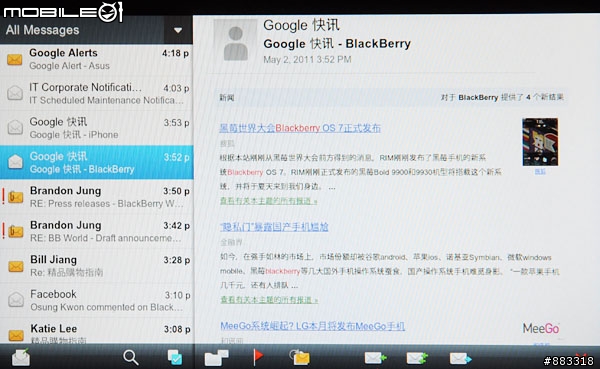This screenshot has width=600, height=369.
Task: Tap the high-priority envelope icon on Press releases
Action: click(16, 197)
